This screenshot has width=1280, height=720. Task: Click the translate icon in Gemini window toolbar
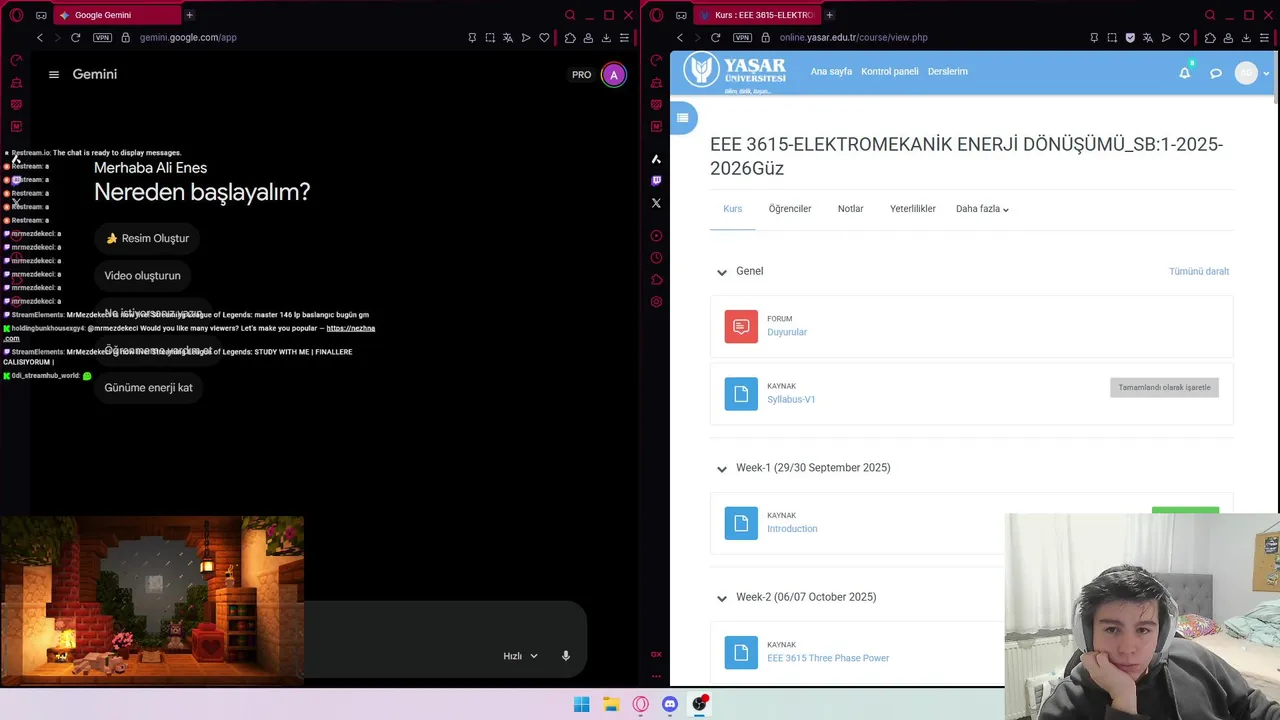(x=508, y=37)
